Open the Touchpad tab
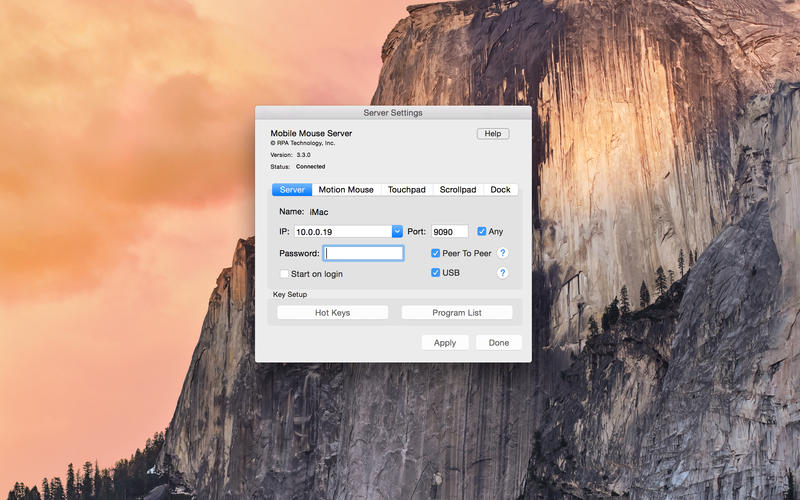 (407, 190)
